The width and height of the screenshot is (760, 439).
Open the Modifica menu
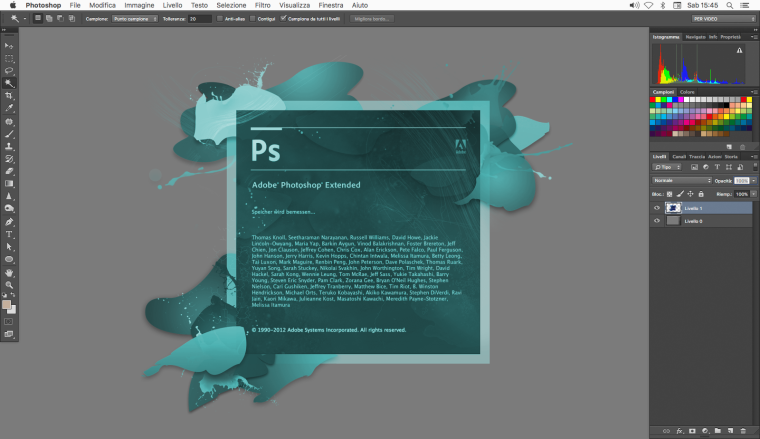click(102, 5)
